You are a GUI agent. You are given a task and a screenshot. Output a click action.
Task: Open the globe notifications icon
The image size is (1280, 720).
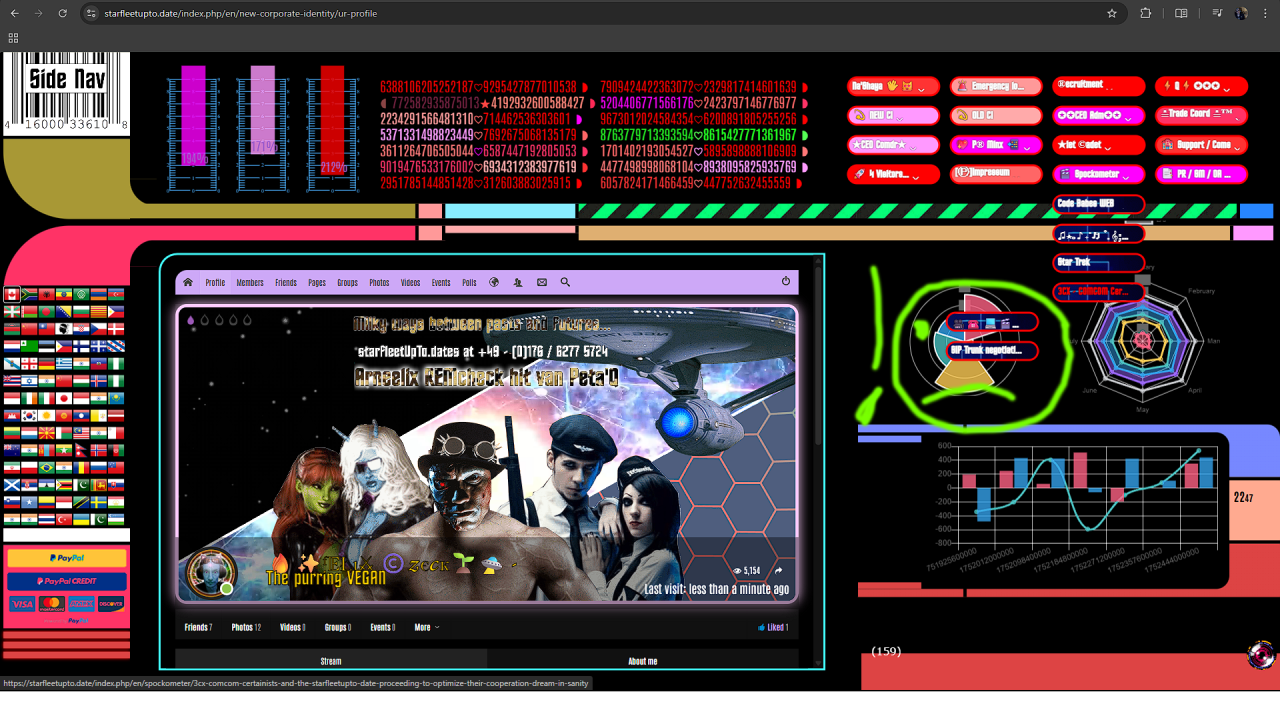coord(494,283)
